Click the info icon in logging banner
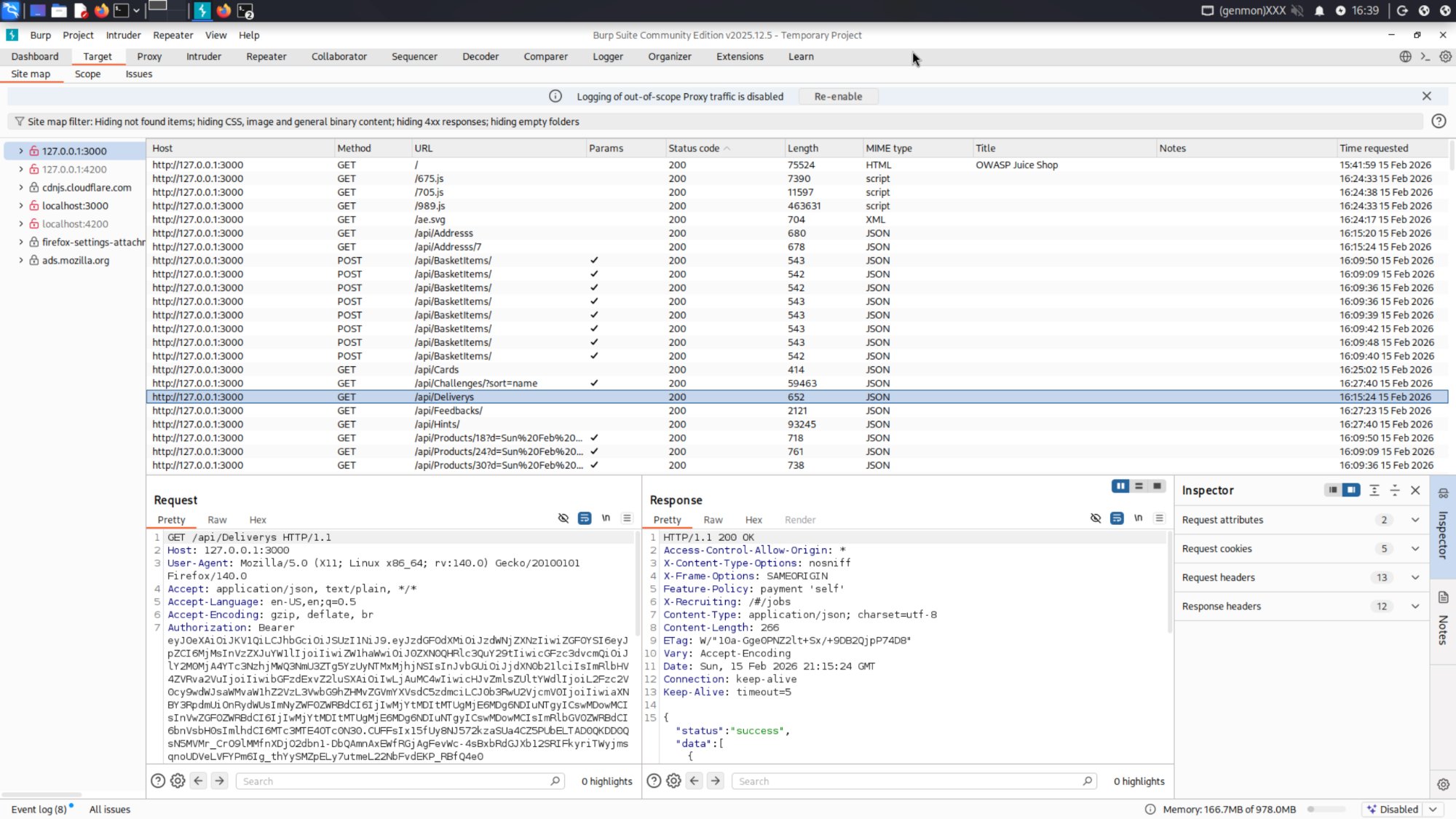Viewport: 1456px width, 819px height. [x=555, y=96]
